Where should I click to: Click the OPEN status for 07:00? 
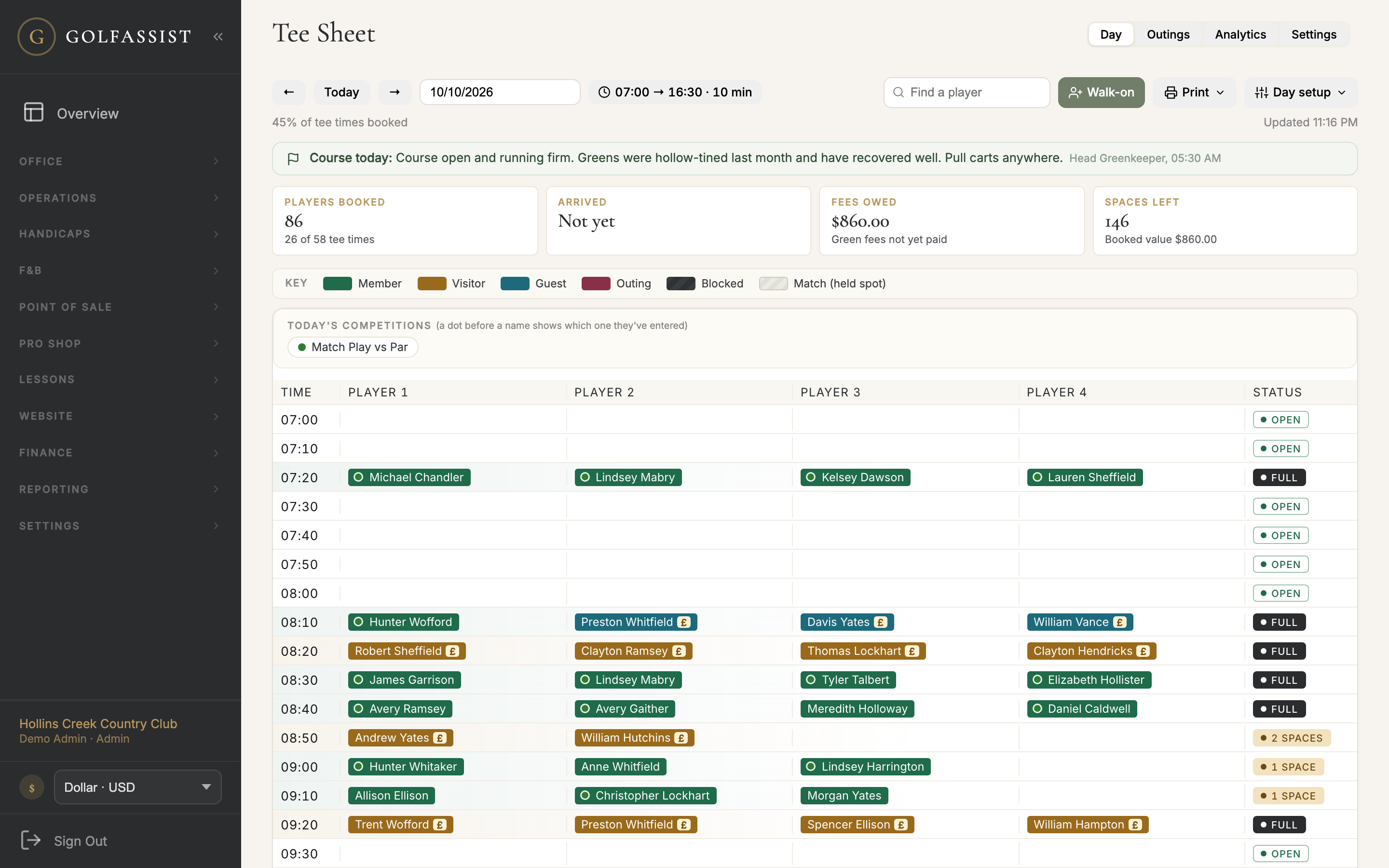point(1280,420)
